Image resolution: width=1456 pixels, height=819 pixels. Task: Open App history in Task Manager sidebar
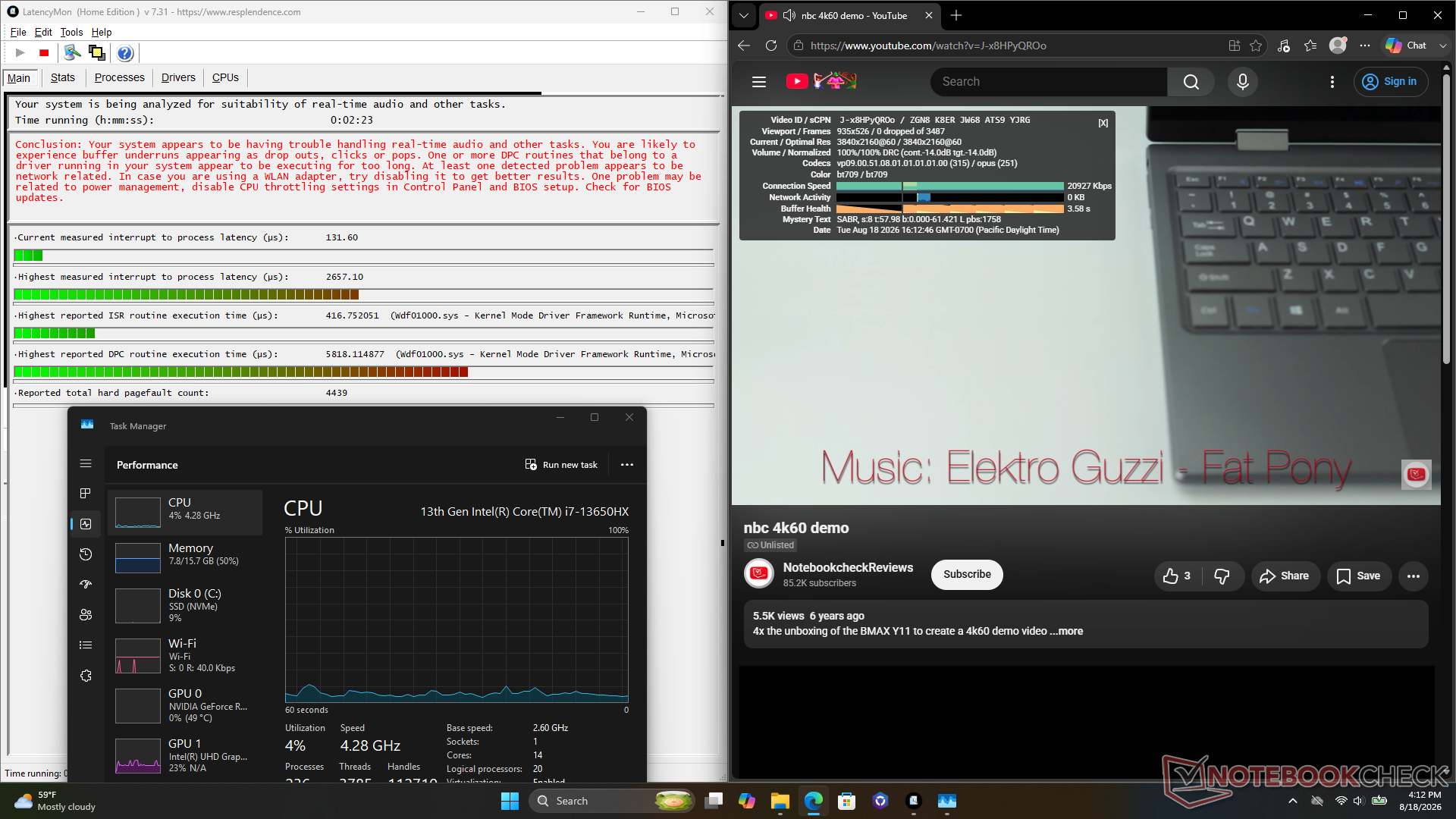(86, 554)
